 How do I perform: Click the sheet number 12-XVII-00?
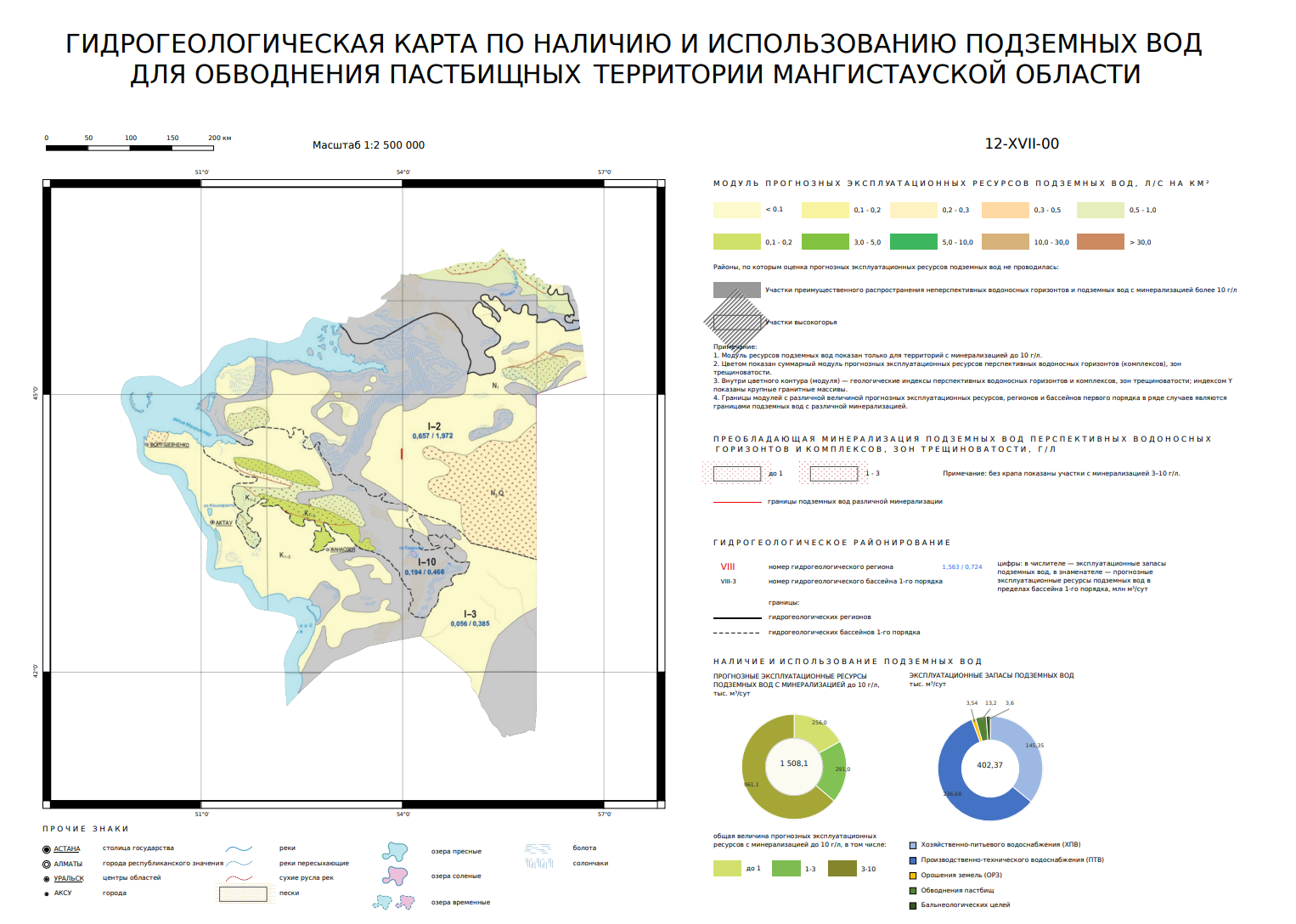(x=1022, y=144)
